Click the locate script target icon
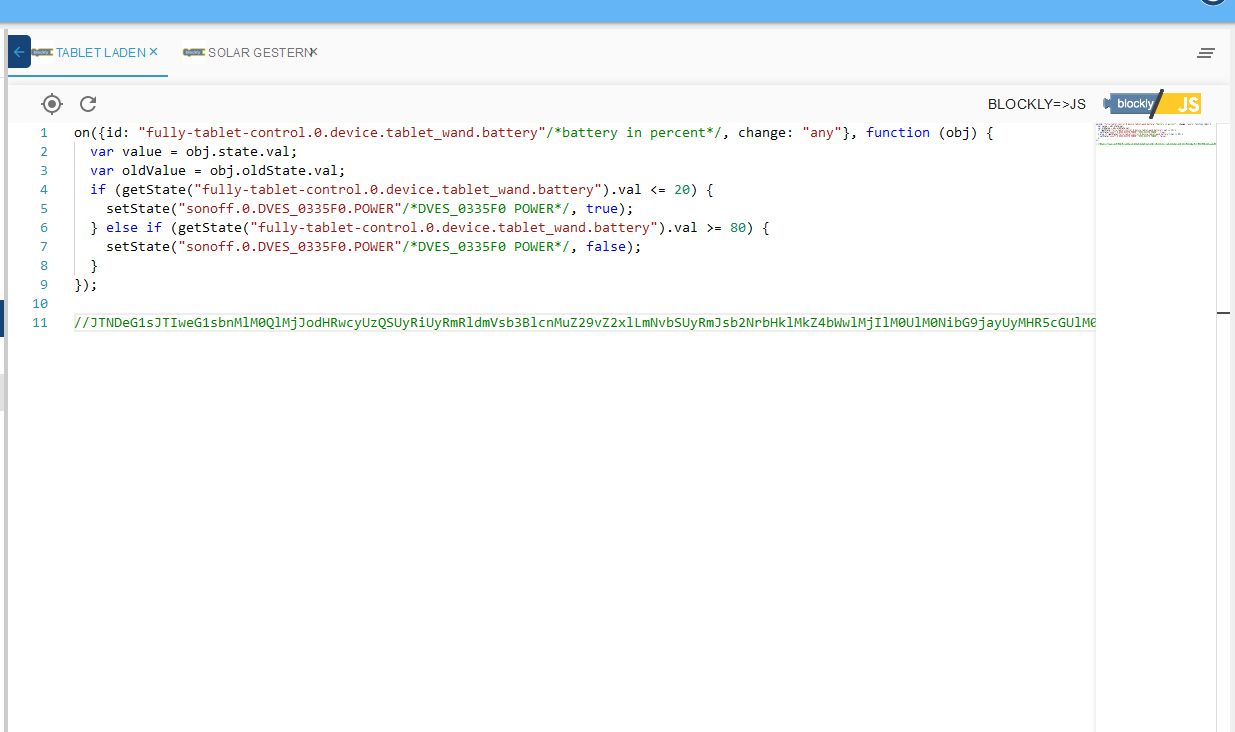Screen dimensions: 1235x732 click(x=52, y=104)
